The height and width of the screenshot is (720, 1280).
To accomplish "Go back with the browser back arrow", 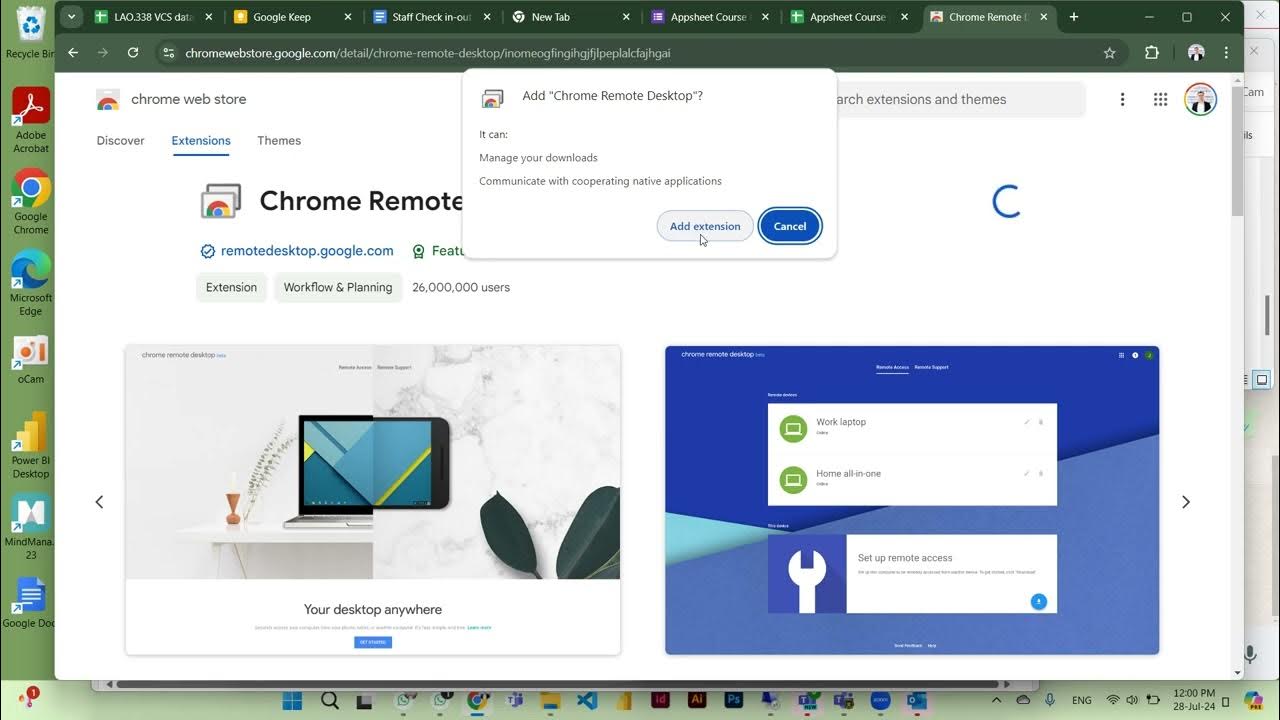I will 73,53.
